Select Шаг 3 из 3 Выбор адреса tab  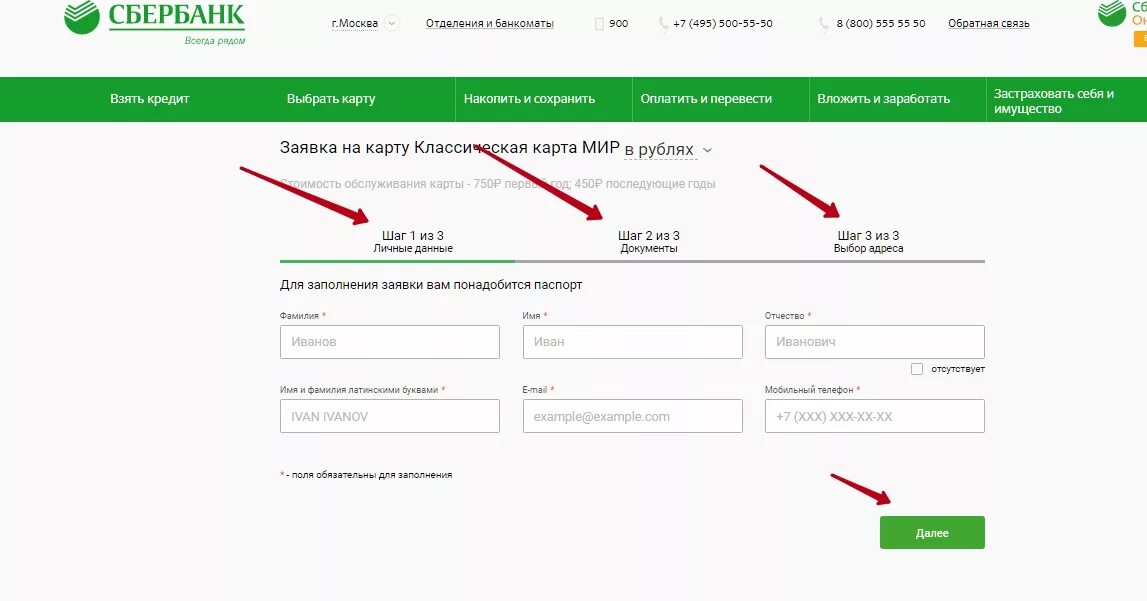click(868, 241)
